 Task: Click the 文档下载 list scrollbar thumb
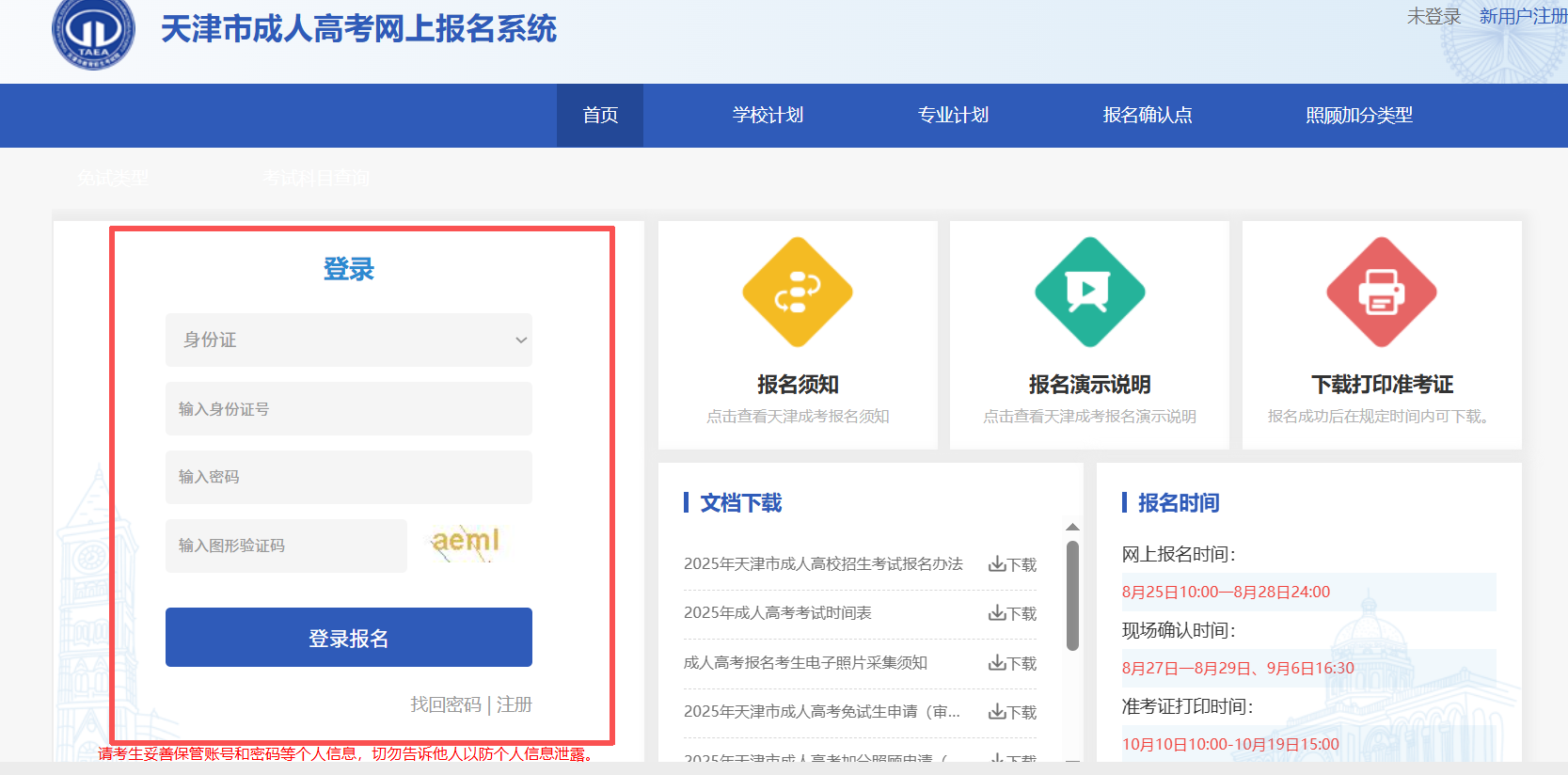1072,594
